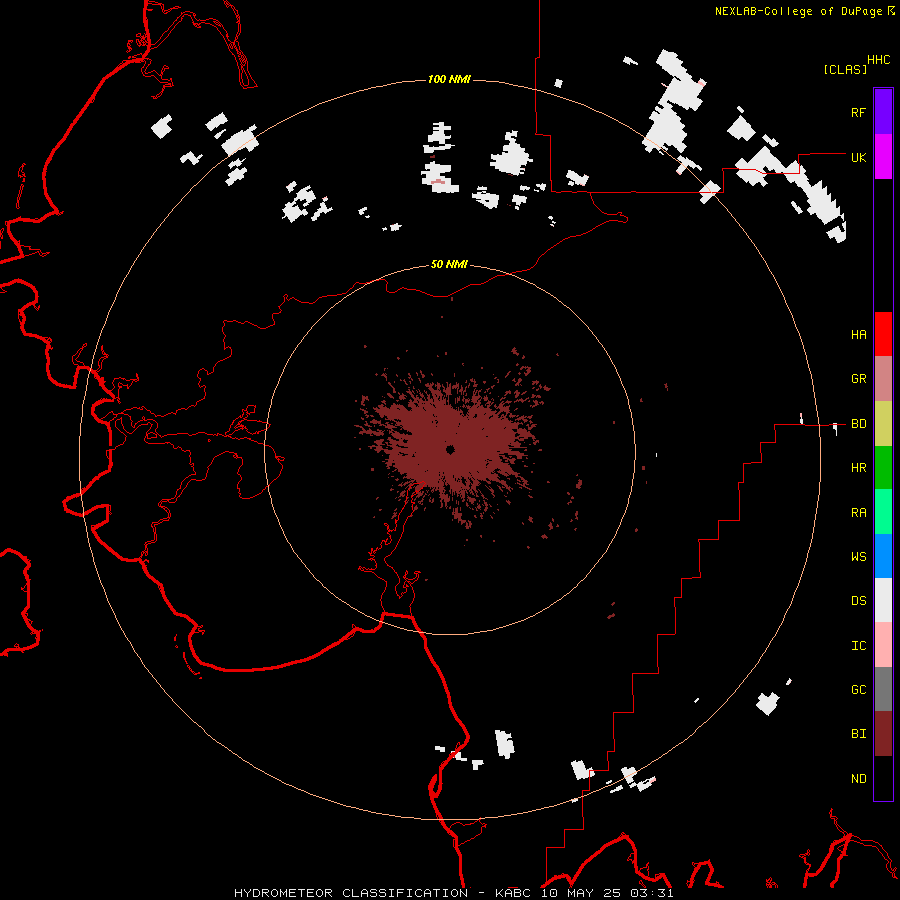
Task: Click the RF legend label
Action: point(858,112)
